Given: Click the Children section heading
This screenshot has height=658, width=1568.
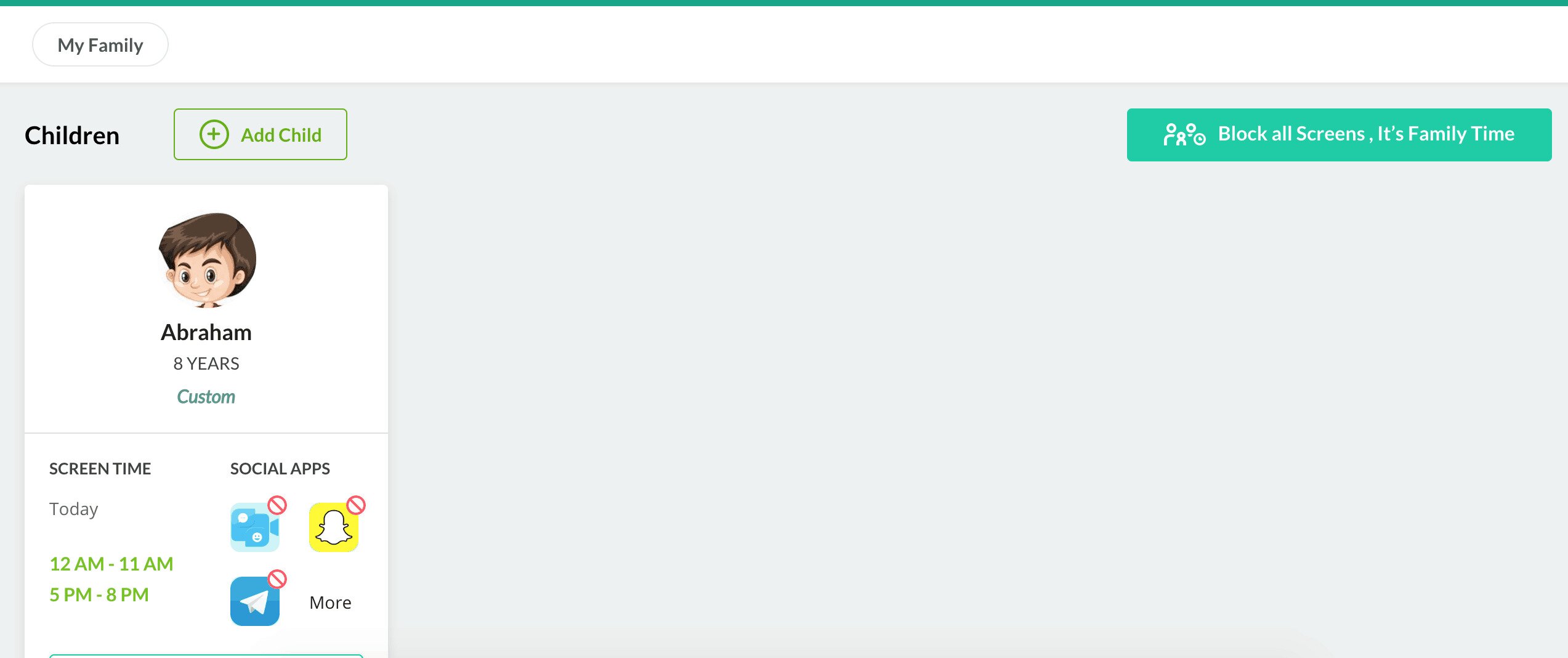Looking at the screenshot, I should point(72,136).
